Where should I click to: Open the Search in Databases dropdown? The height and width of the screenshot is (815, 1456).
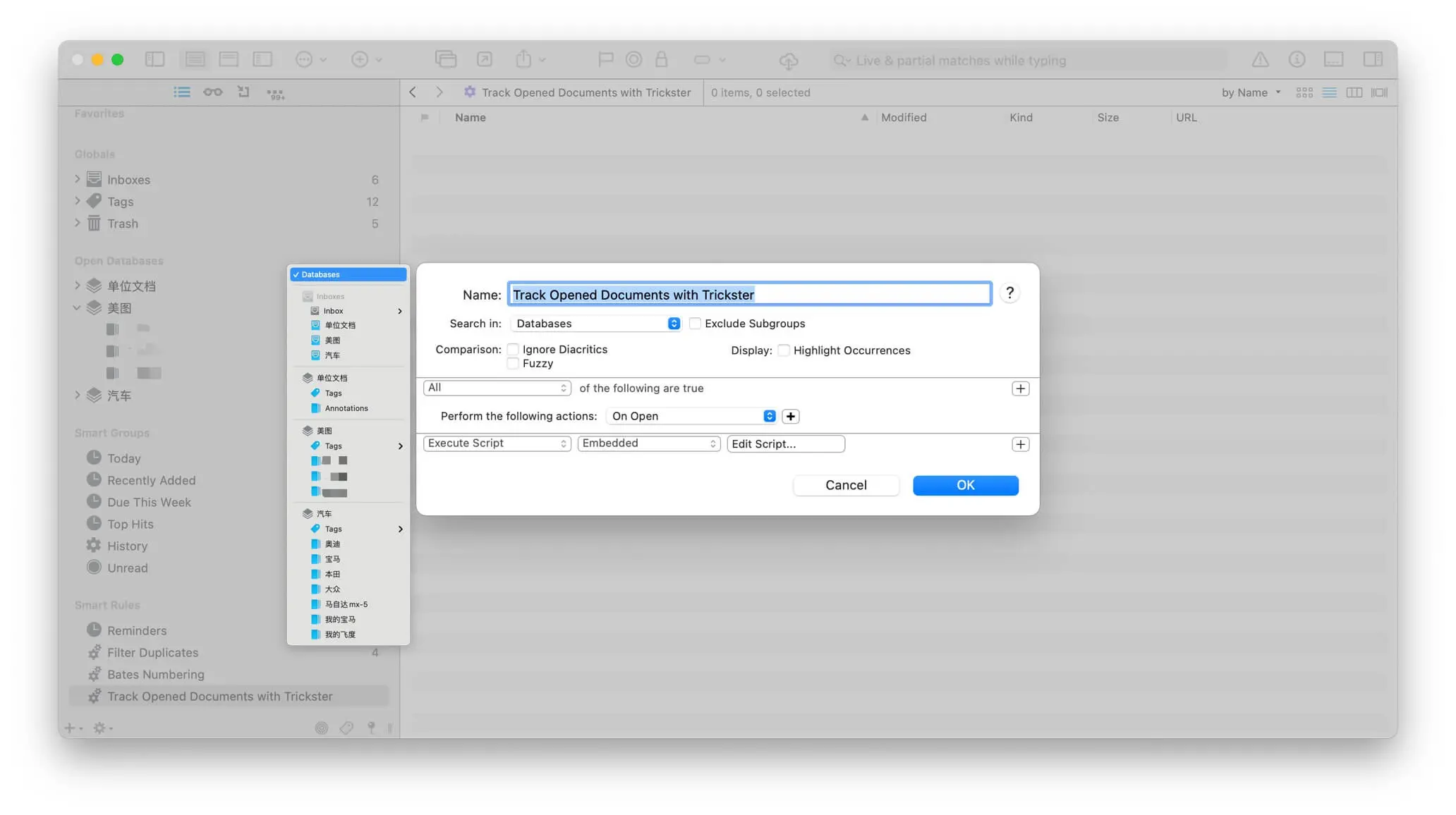click(595, 324)
